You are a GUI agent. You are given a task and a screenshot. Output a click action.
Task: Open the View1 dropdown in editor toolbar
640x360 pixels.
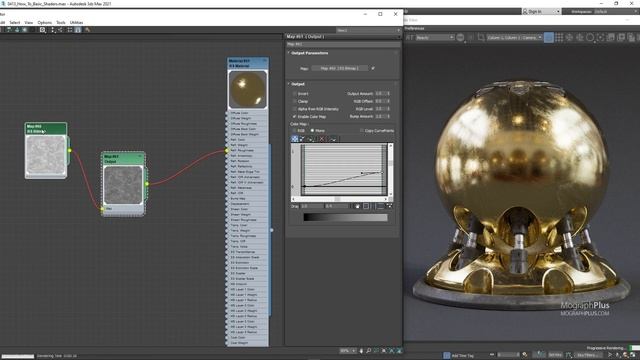tap(369, 30)
